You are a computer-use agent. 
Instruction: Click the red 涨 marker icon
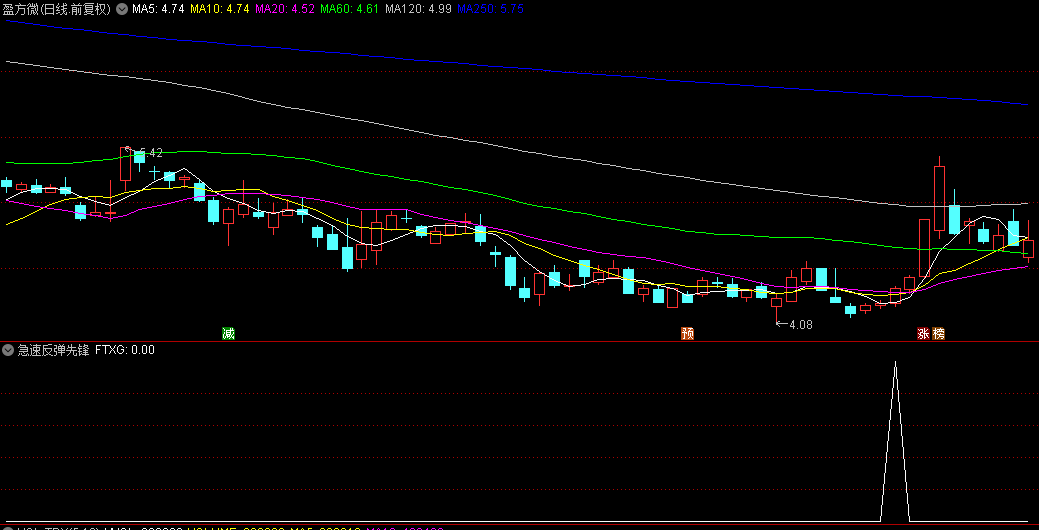[x=924, y=333]
